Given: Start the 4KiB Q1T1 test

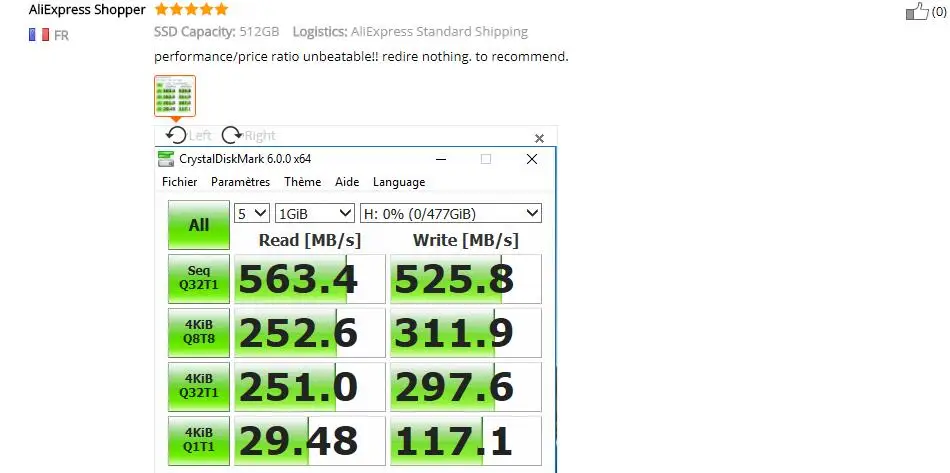Looking at the screenshot, I should click(199, 440).
